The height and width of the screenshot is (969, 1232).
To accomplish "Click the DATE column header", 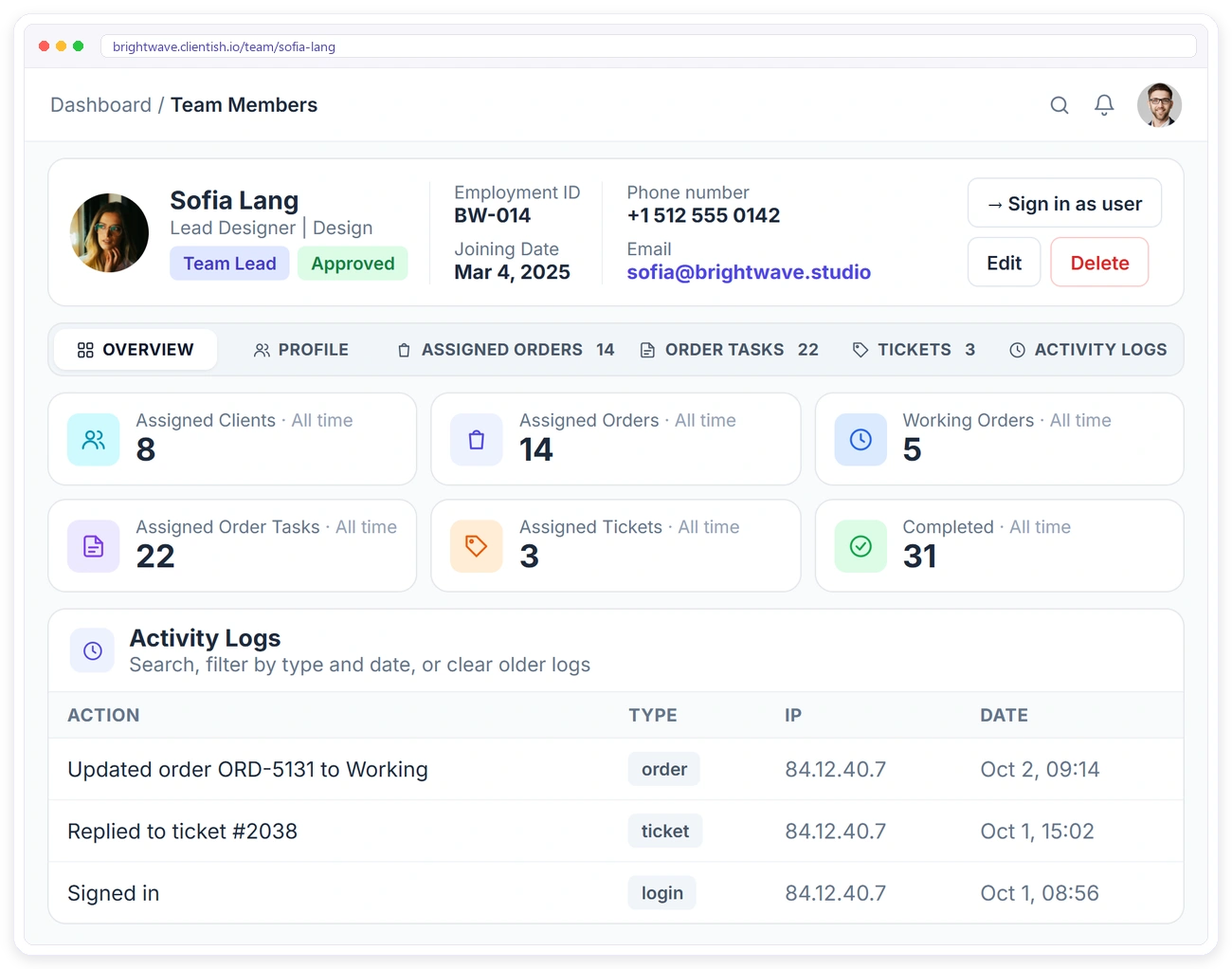I will [1004, 715].
